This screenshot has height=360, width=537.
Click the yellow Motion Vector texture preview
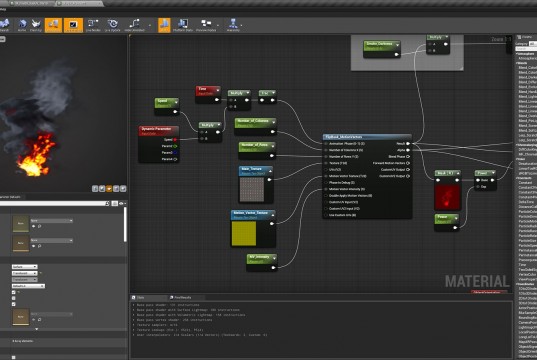click(x=244, y=234)
